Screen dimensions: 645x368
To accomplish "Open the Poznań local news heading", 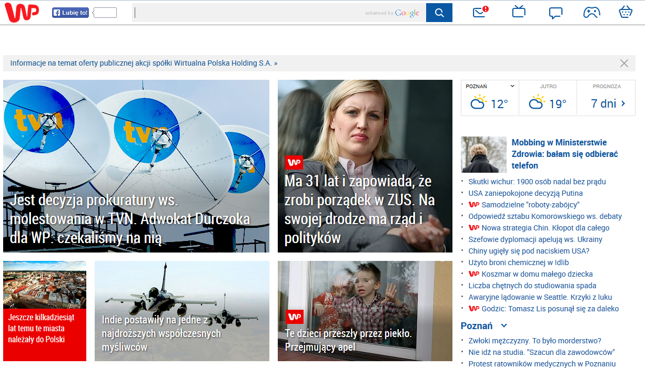I will [476, 326].
